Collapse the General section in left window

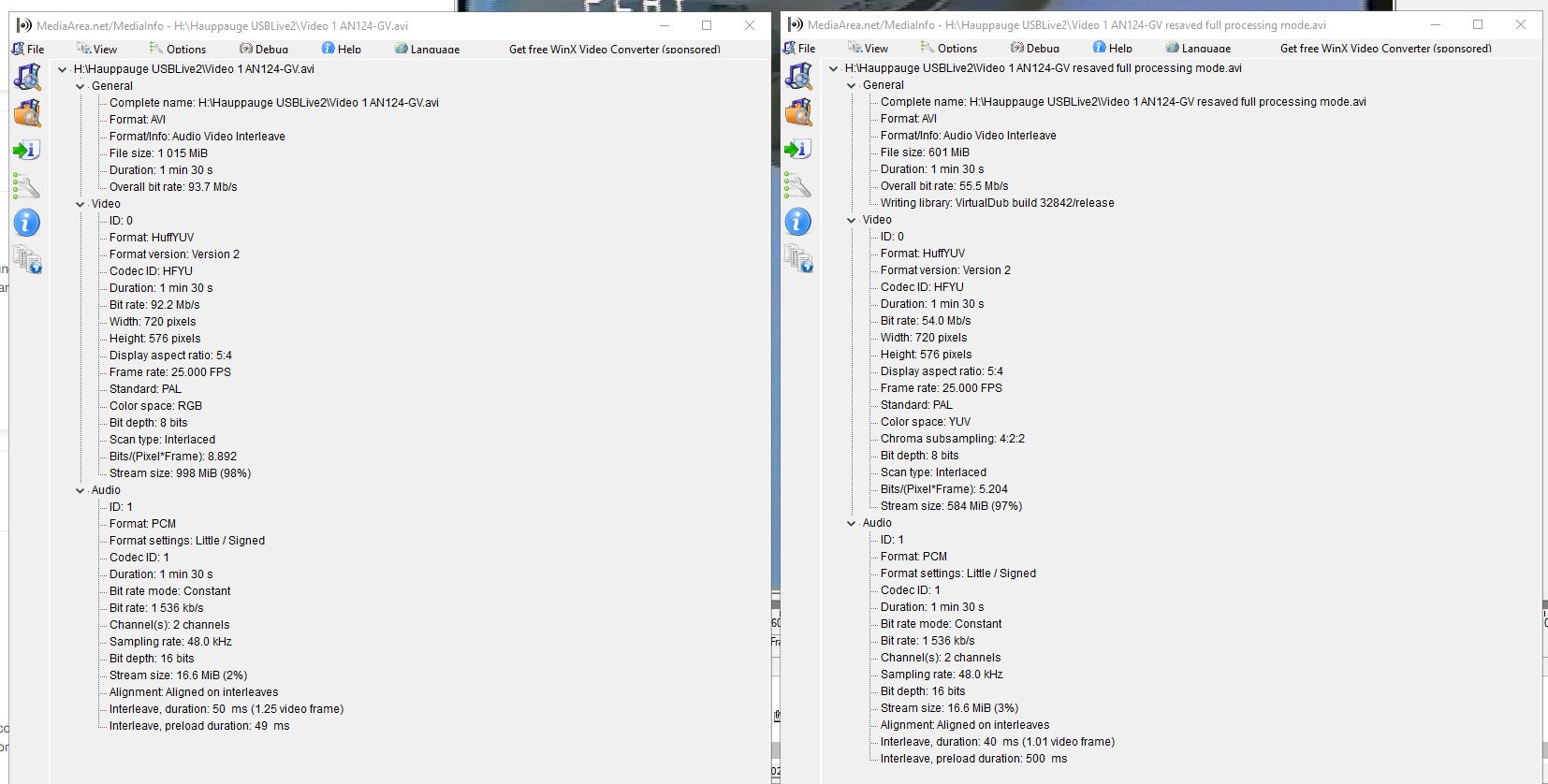pos(80,86)
